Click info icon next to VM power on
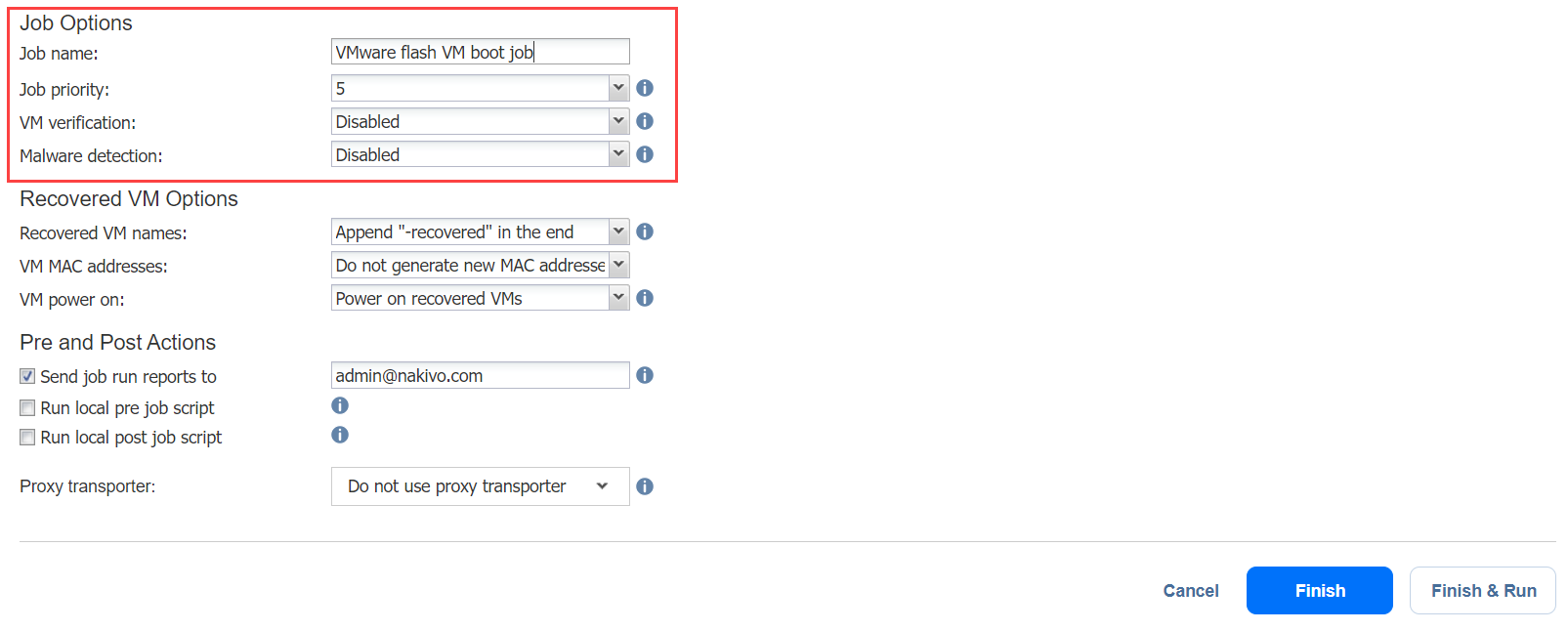This screenshot has height=631, width=1568. (x=645, y=298)
